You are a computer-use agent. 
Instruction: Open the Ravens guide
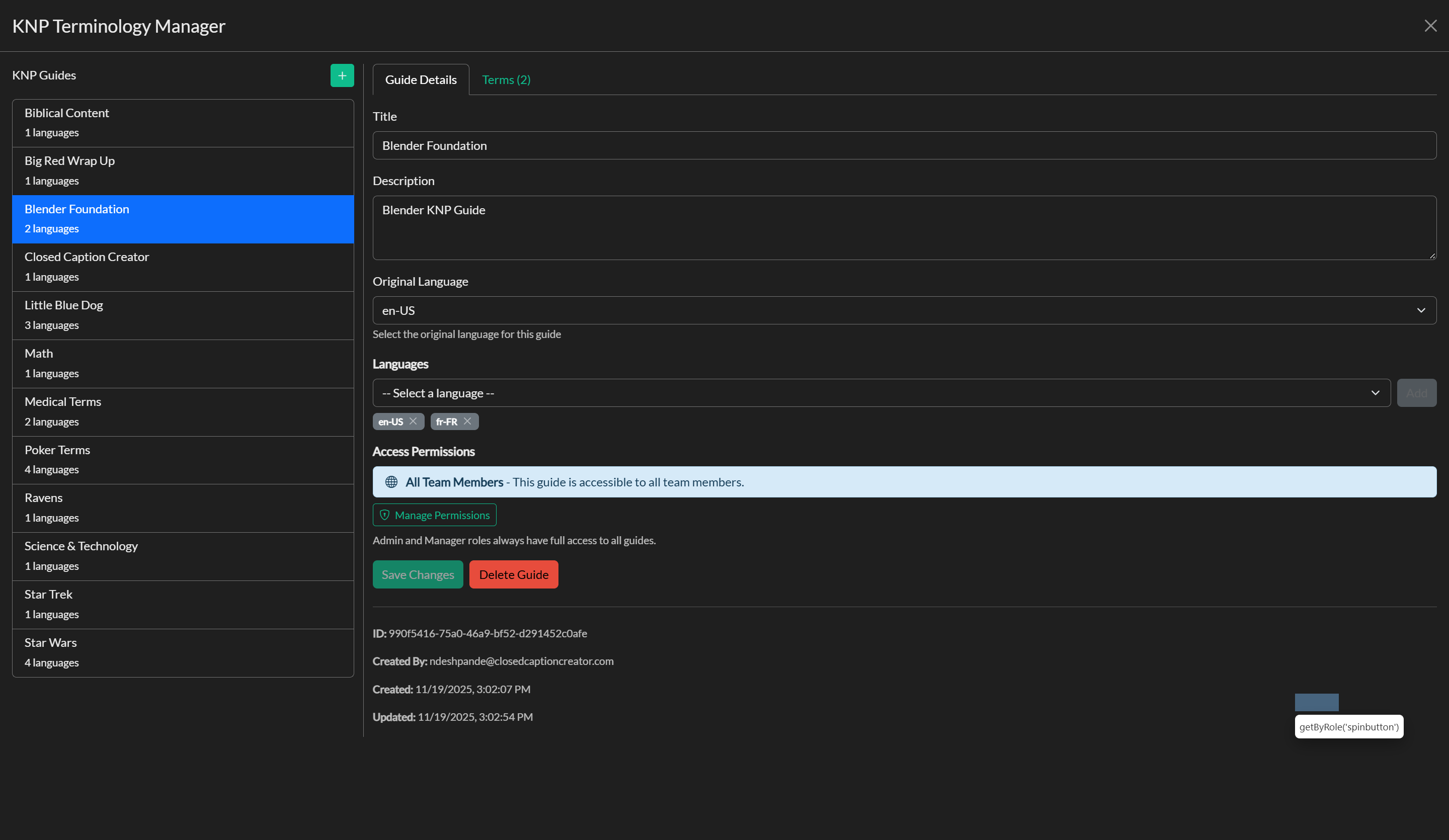coord(183,508)
